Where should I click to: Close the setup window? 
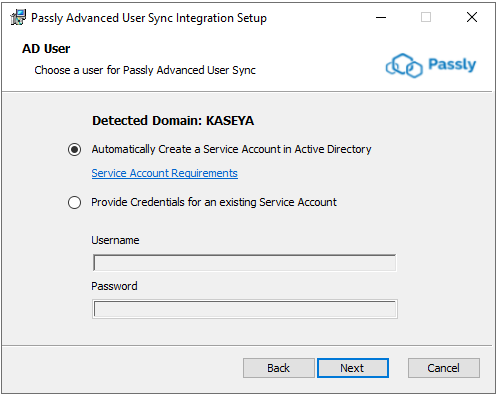(x=472, y=17)
